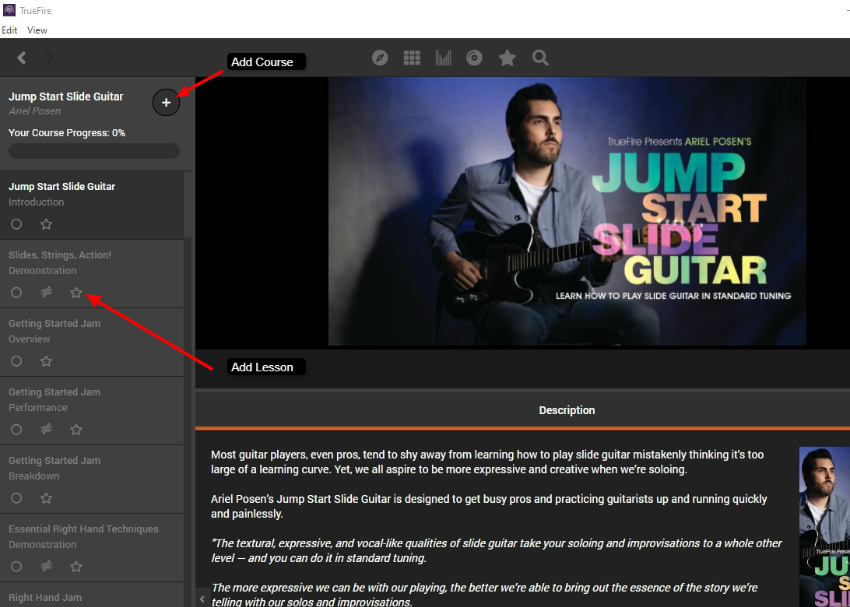850x607 pixels.
Task: Mark Slides, Strings, Action! complete circle
Action: 16,293
